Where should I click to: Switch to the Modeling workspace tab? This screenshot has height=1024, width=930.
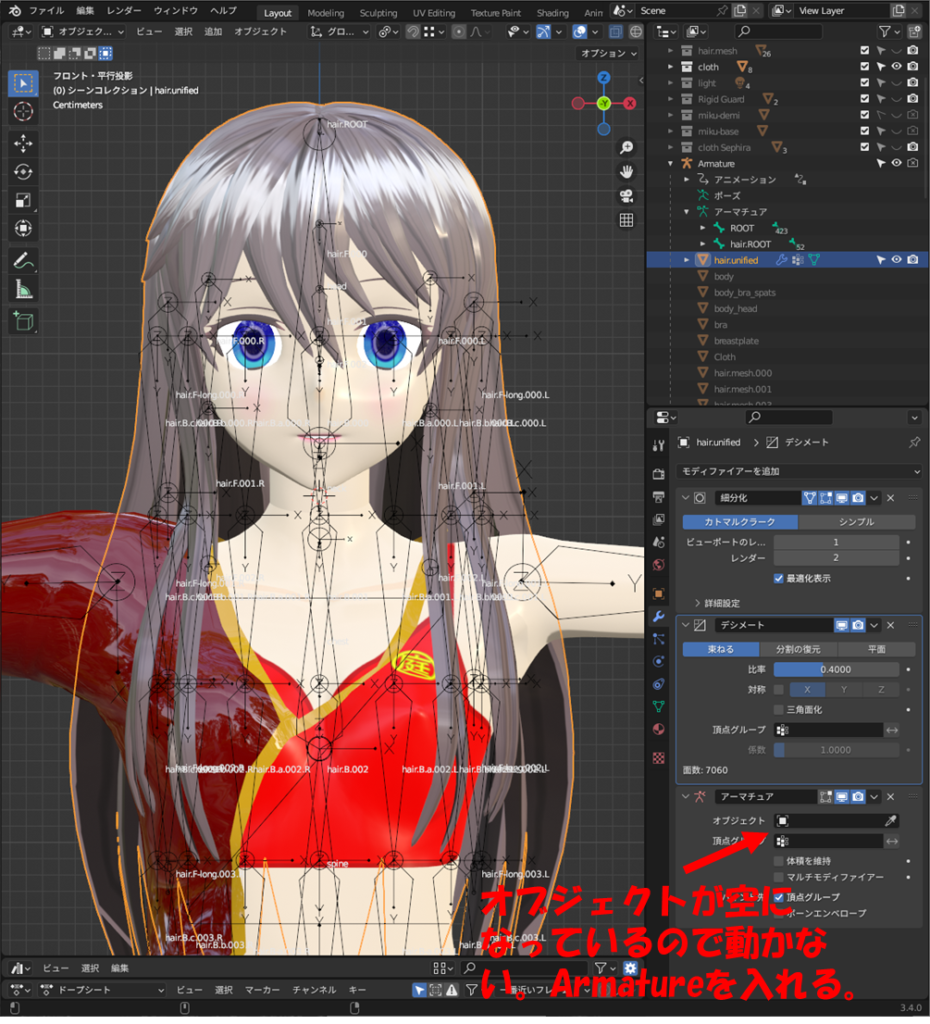pyautogui.click(x=325, y=13)
